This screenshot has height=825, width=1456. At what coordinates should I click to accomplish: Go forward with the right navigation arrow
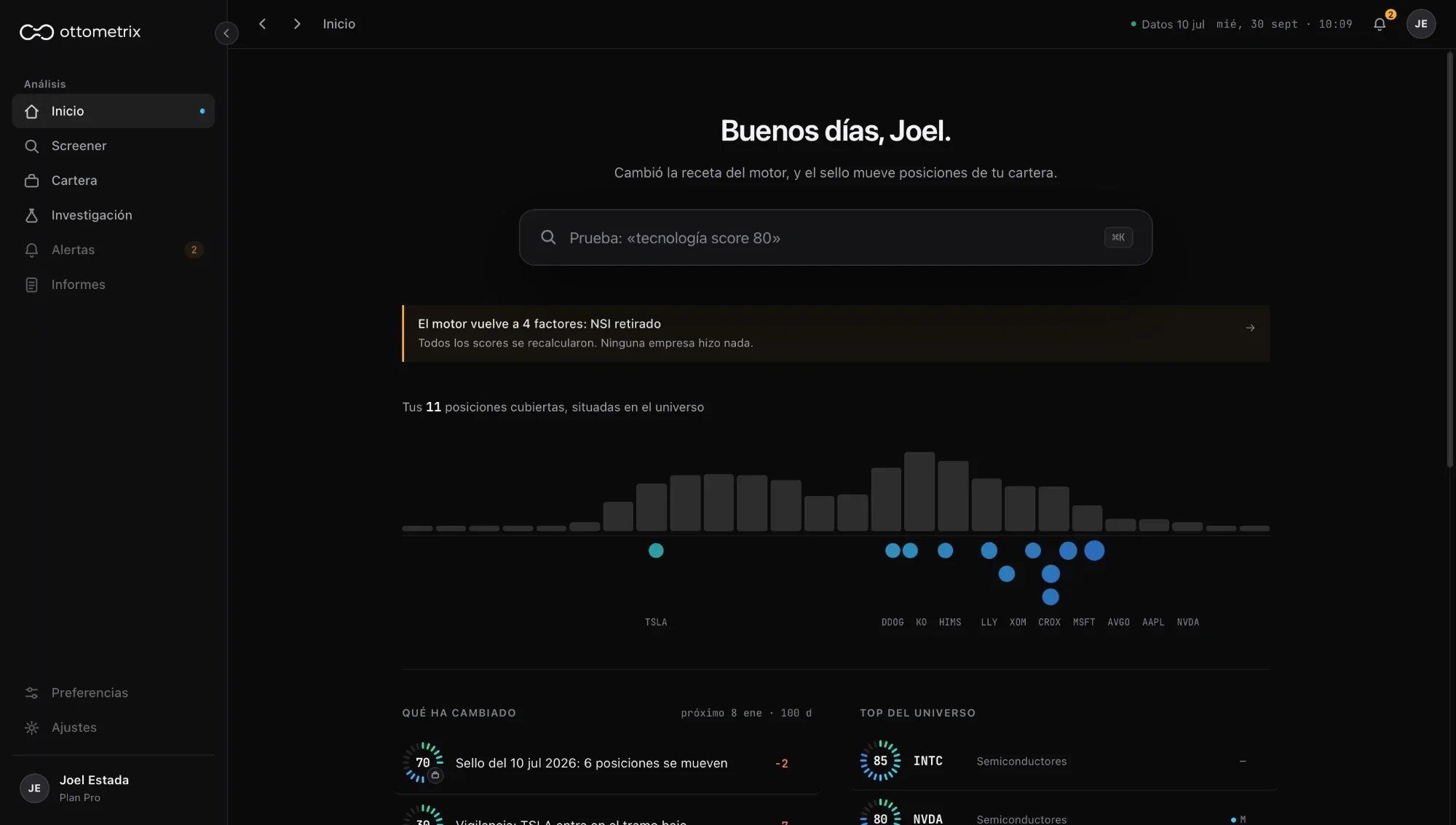tap(296, 24)
